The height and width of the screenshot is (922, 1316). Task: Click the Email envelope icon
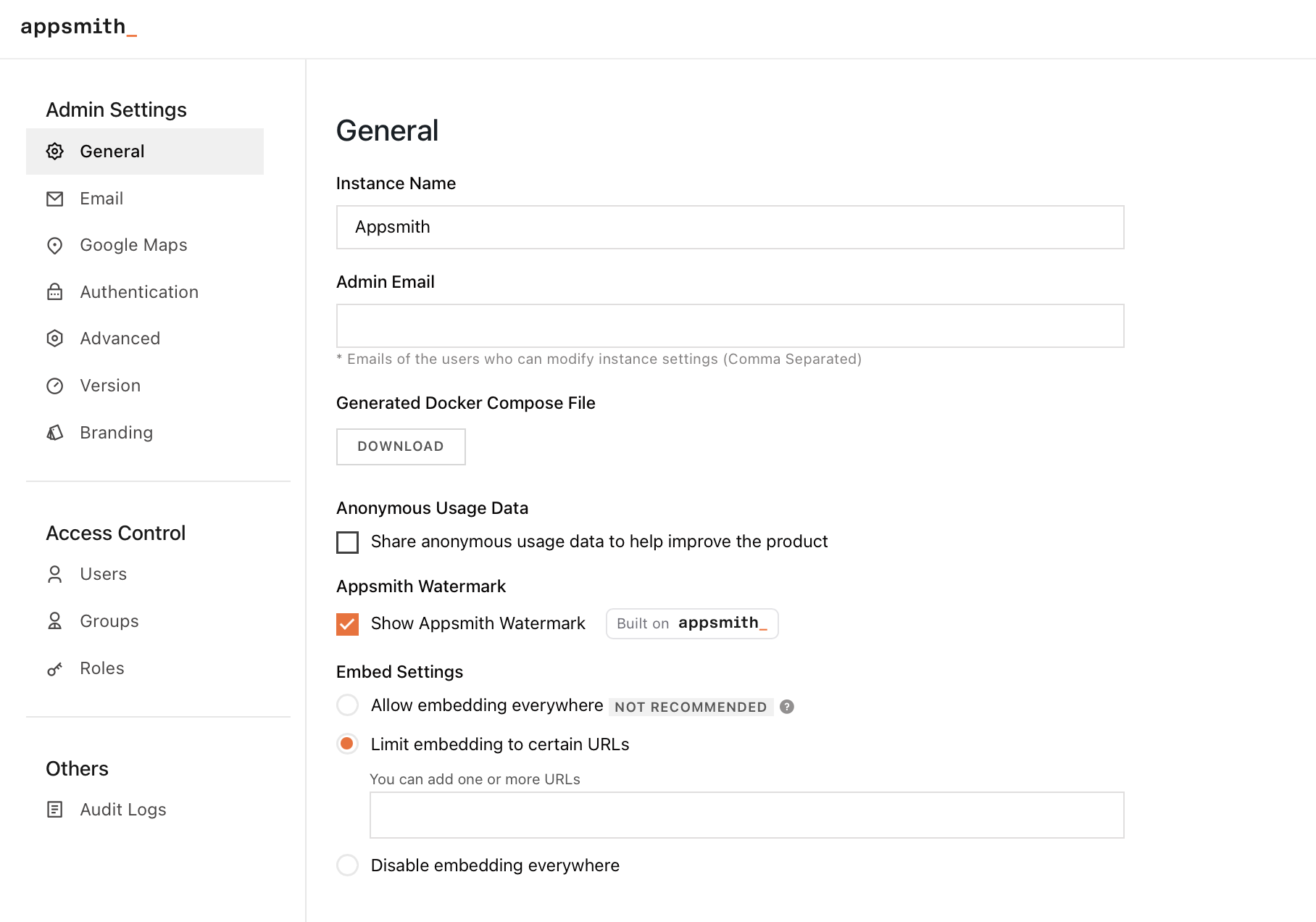click(55, 199)
